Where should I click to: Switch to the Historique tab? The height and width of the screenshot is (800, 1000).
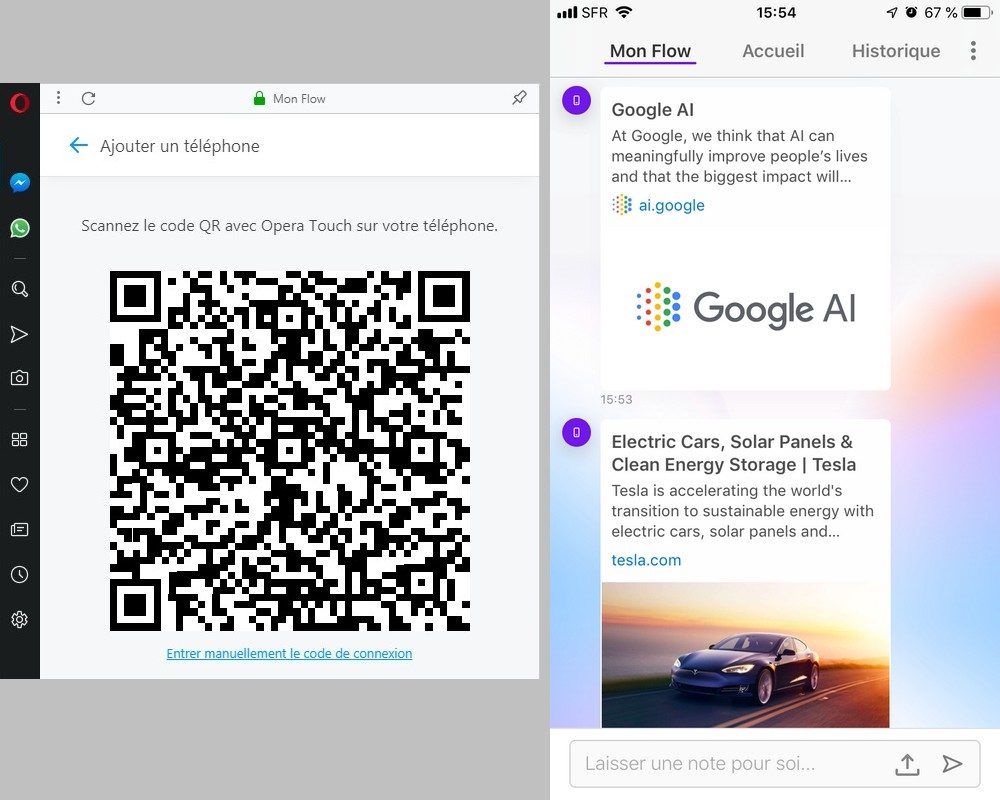click(x=895, y=51)
